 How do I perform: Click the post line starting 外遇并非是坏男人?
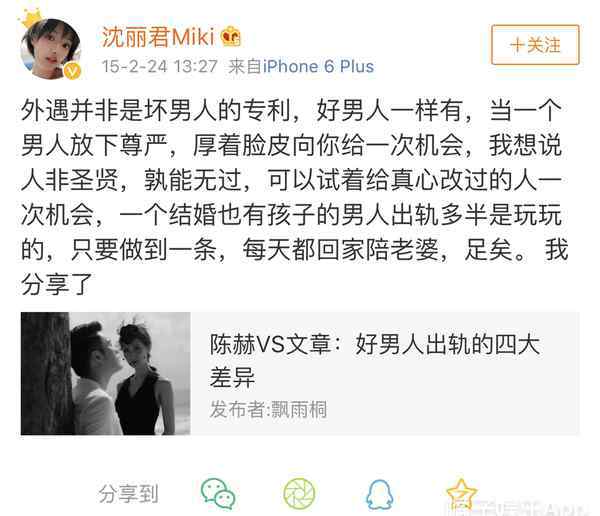coord(291,111)
